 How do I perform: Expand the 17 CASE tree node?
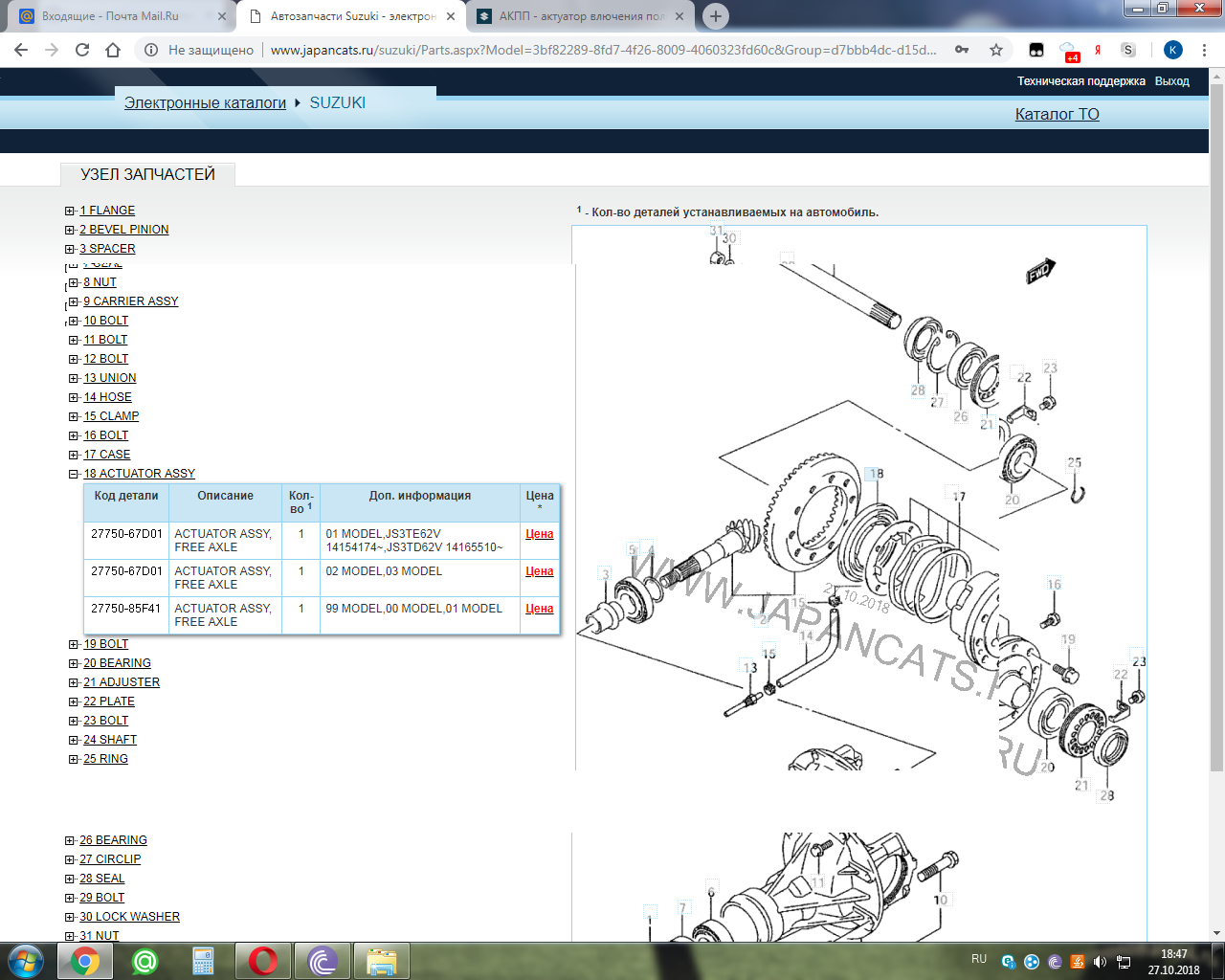tap(74, 455)
